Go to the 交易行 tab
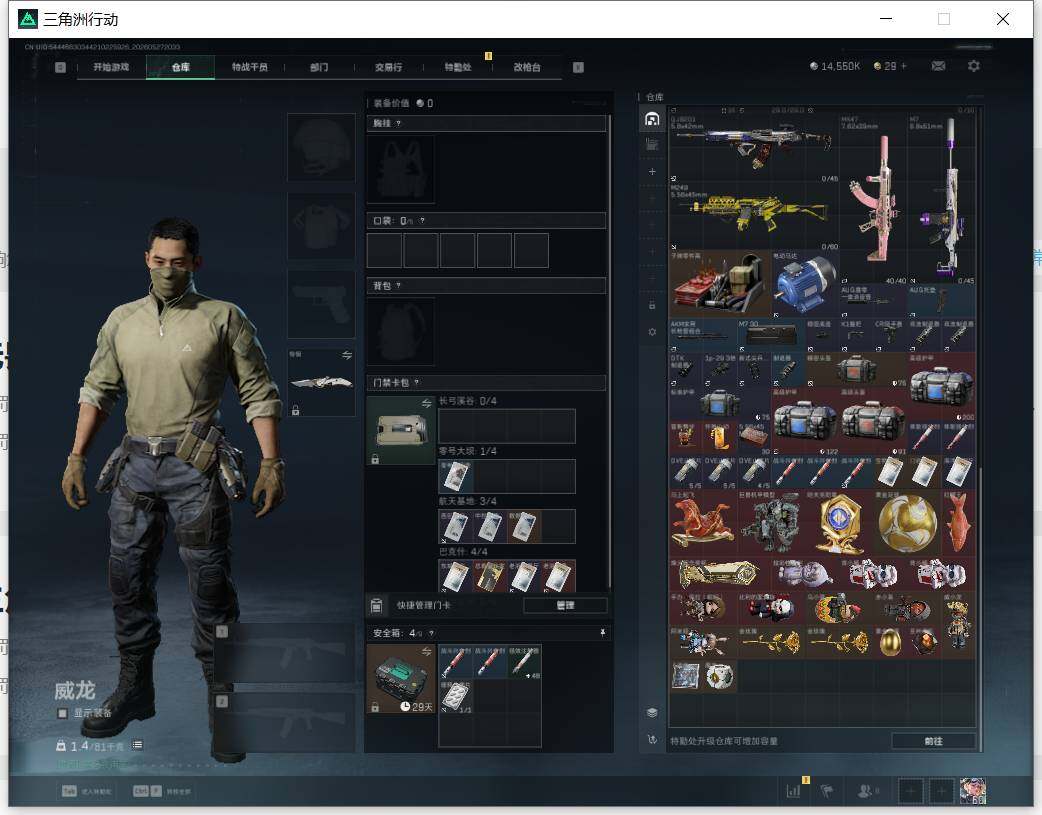1042x815 pixels. [x=388, y=67]
